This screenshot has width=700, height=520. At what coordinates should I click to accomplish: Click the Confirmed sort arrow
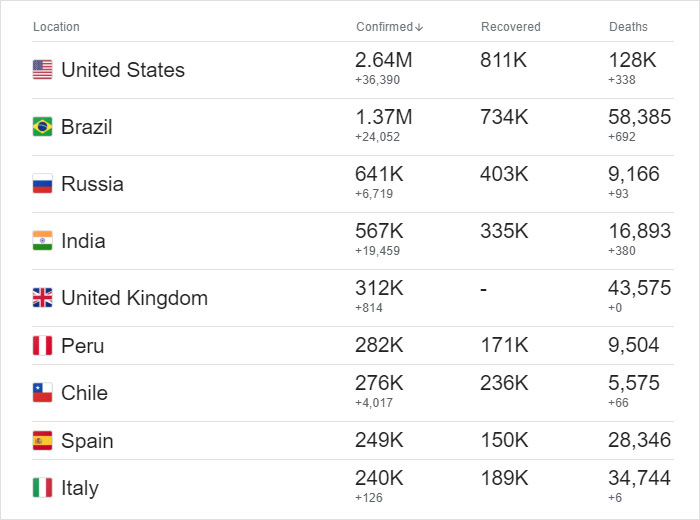[420, 27]
